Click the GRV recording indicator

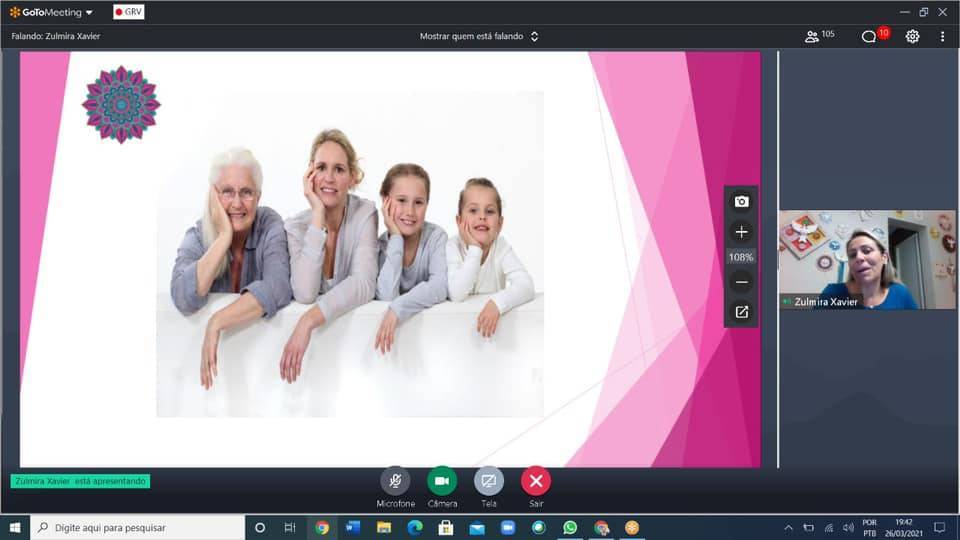click(128, 12)
